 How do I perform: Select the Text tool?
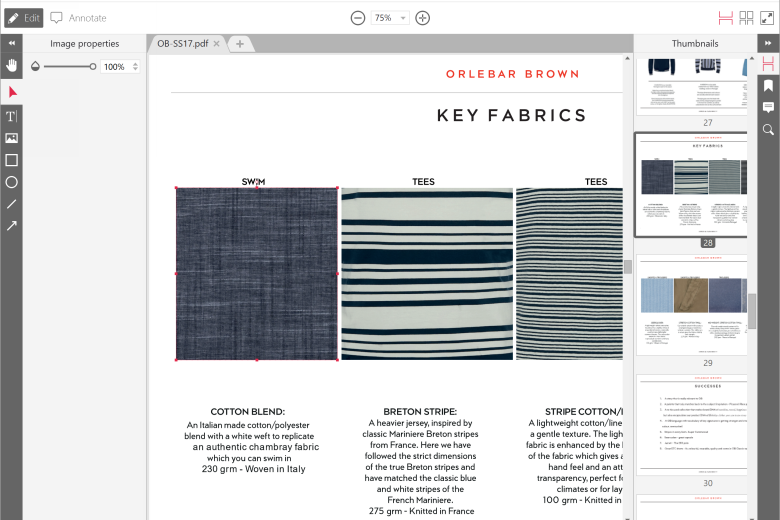tap(11, 116)
